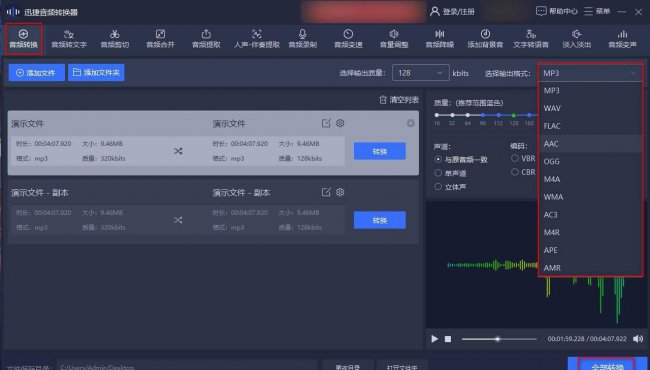Click 转换 button for 演示文件 - 副本

(x=380, y=220)
